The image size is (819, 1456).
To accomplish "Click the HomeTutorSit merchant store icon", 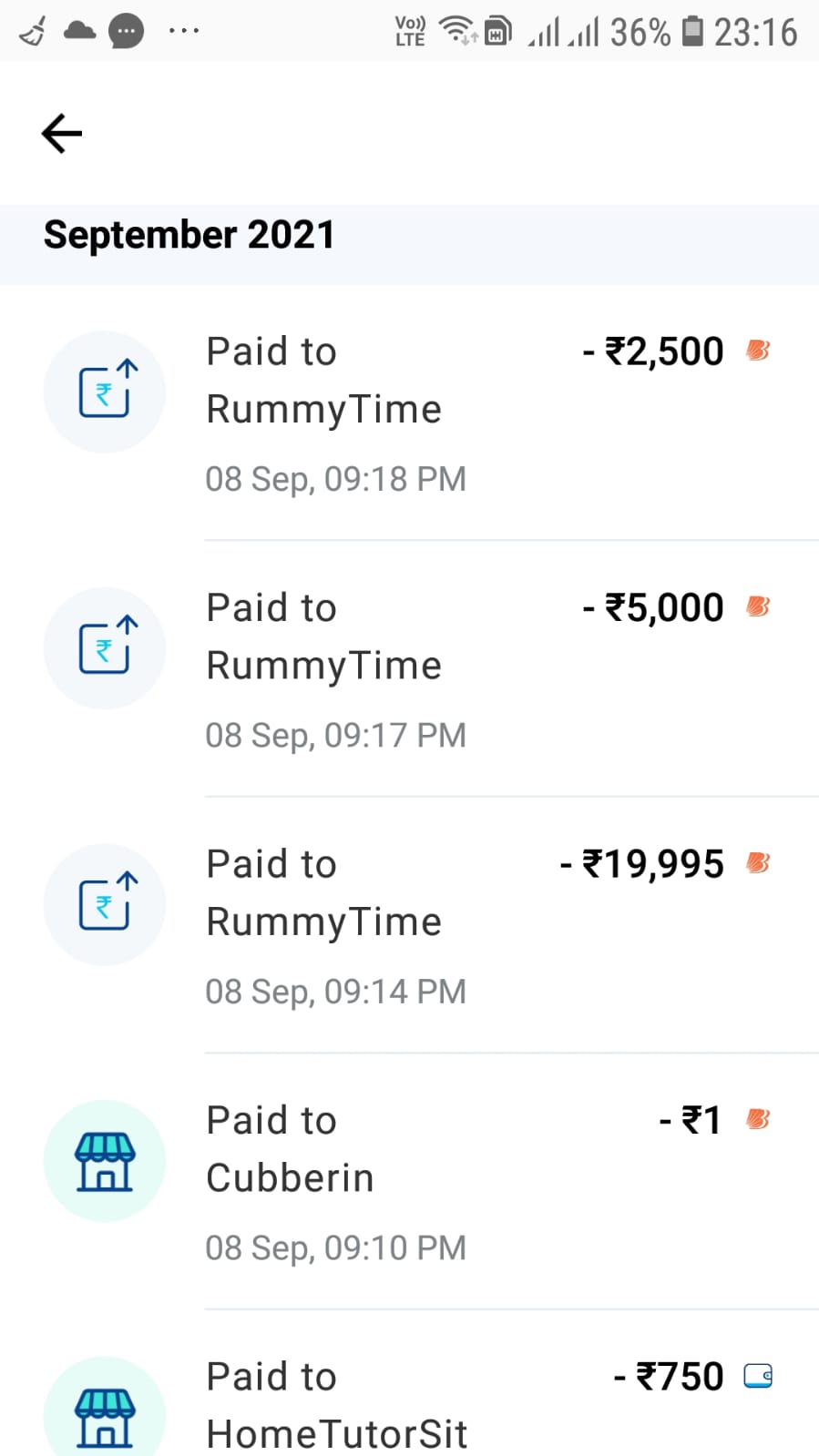I will click(105, 1416).
